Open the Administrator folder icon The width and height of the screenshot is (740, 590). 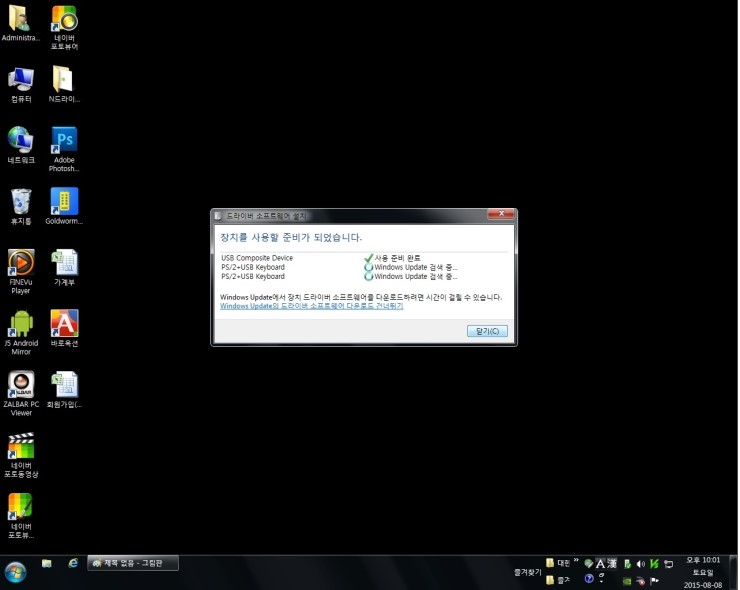(x=21, y=19)
